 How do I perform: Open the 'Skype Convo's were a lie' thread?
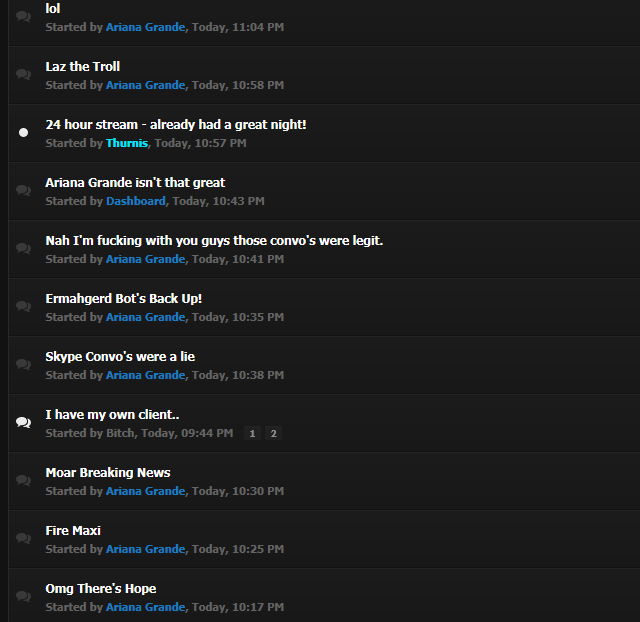[120, 357]
